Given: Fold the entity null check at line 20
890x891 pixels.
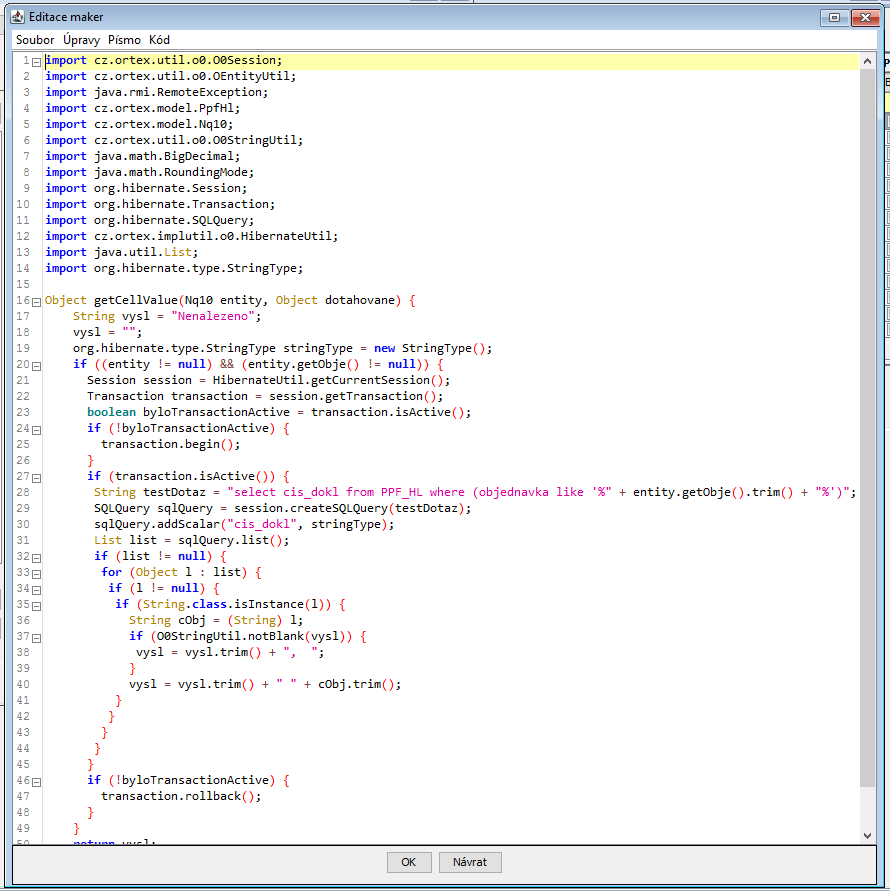Looking at the screenshot, I should point(36,365).
